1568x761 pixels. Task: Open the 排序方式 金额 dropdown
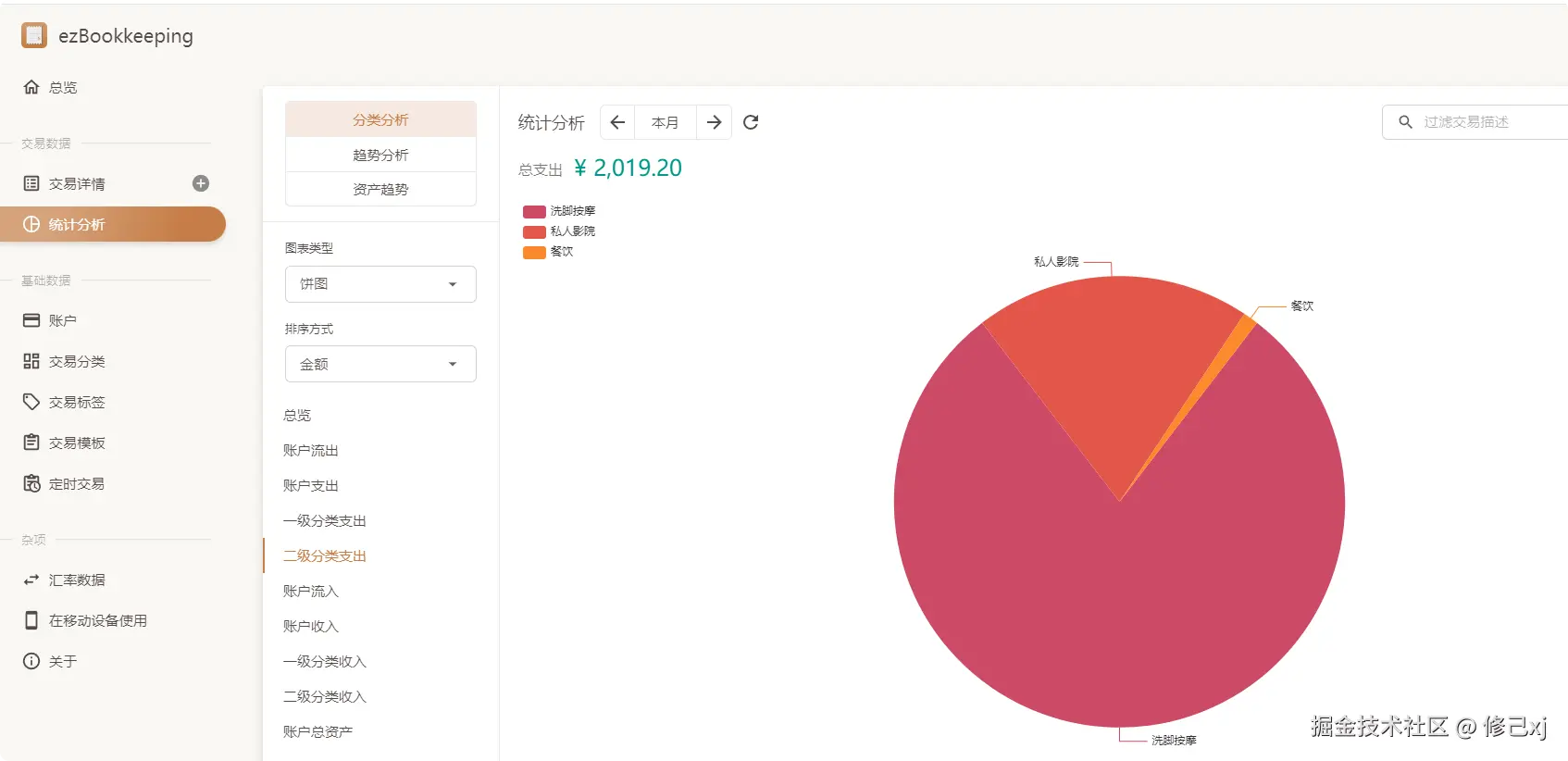tap(380, 364)
